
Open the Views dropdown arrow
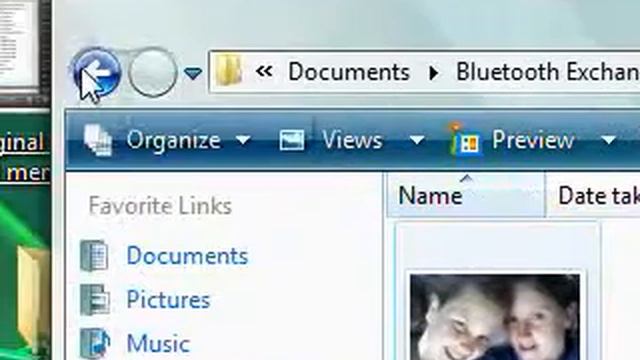click(x=417, y=140)
